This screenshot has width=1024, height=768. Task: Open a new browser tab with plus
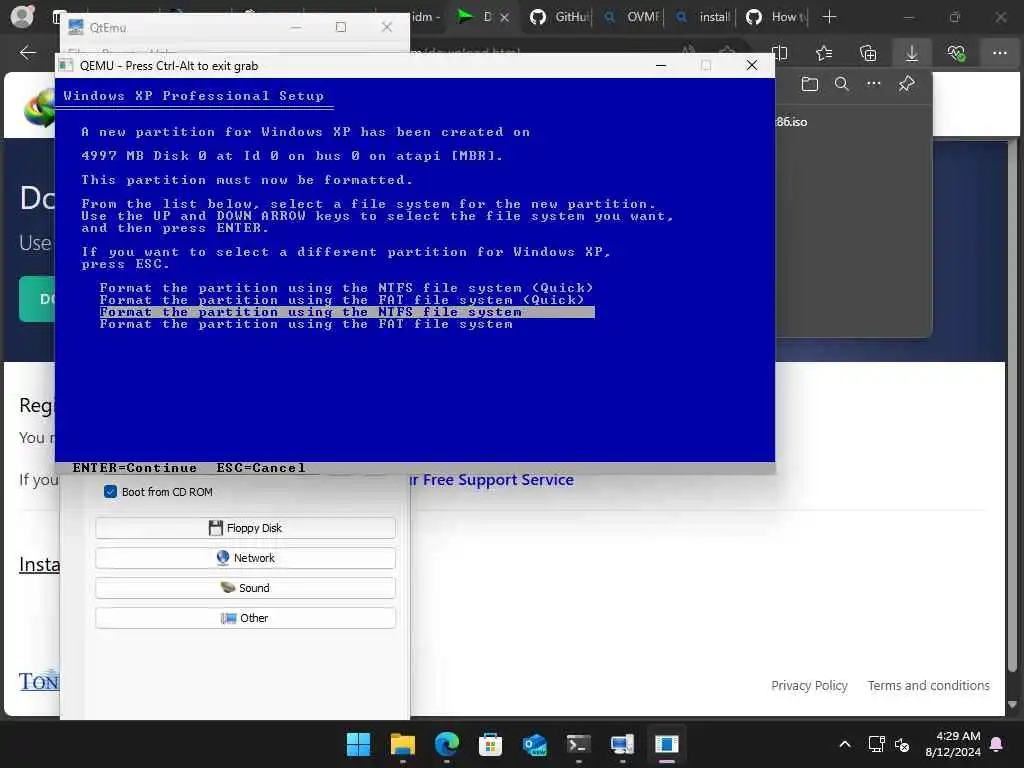pyautogui.click(x=829, y=17)
